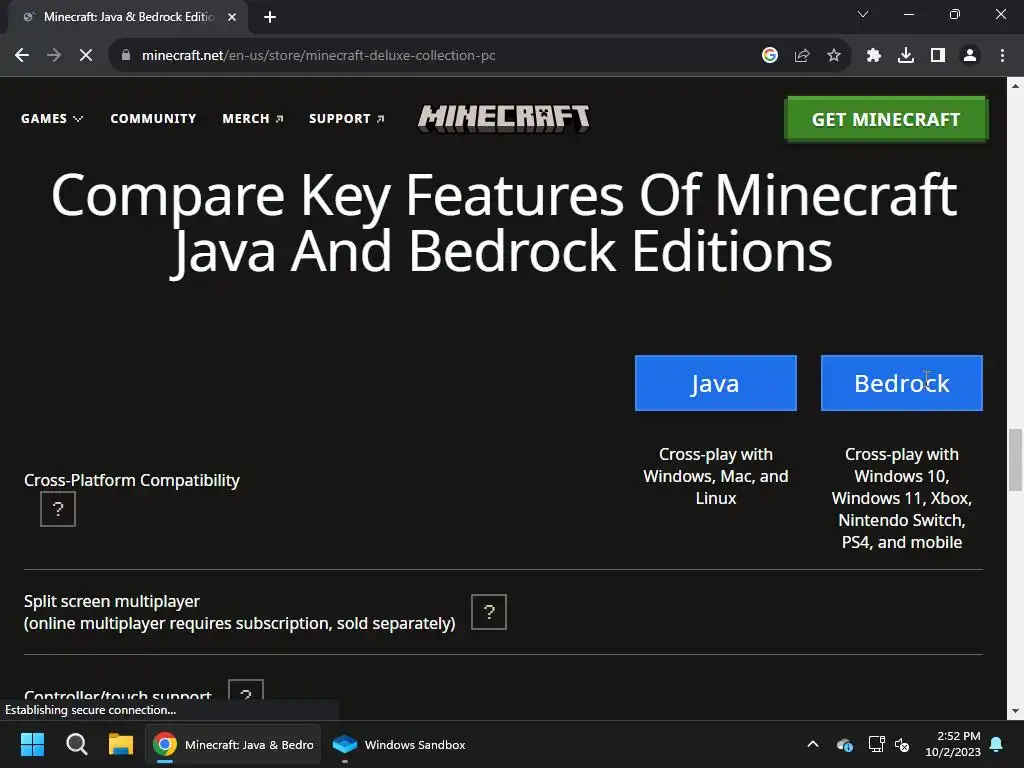Open Chrome three-dot menu
Image resolution: width=1024 pixels, height=768 pixels.
click(x=1002, y=56)
